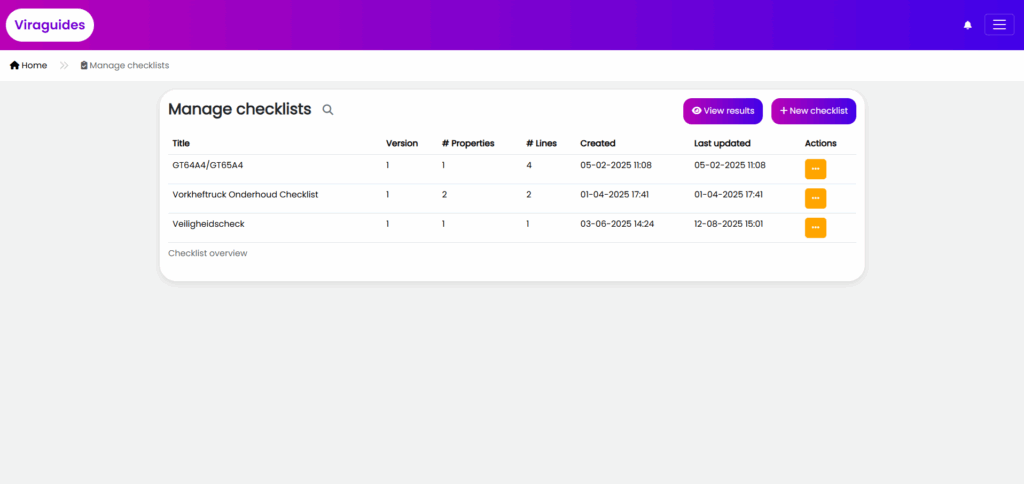The height and width of the screenshot is (484, 1024).
Task: Open View results button
Action: coord(723,111)
